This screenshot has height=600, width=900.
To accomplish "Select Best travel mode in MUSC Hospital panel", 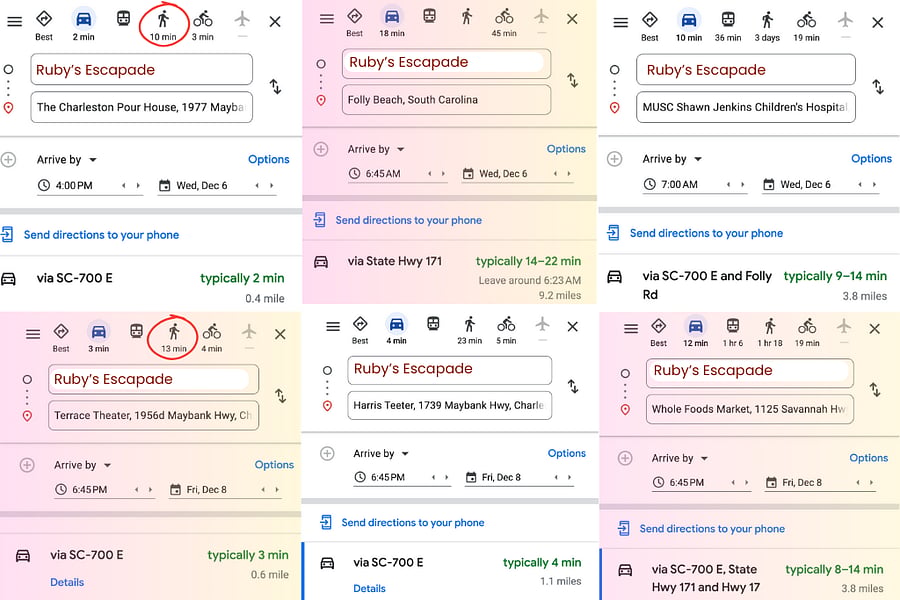I will [x=650, y=26].
